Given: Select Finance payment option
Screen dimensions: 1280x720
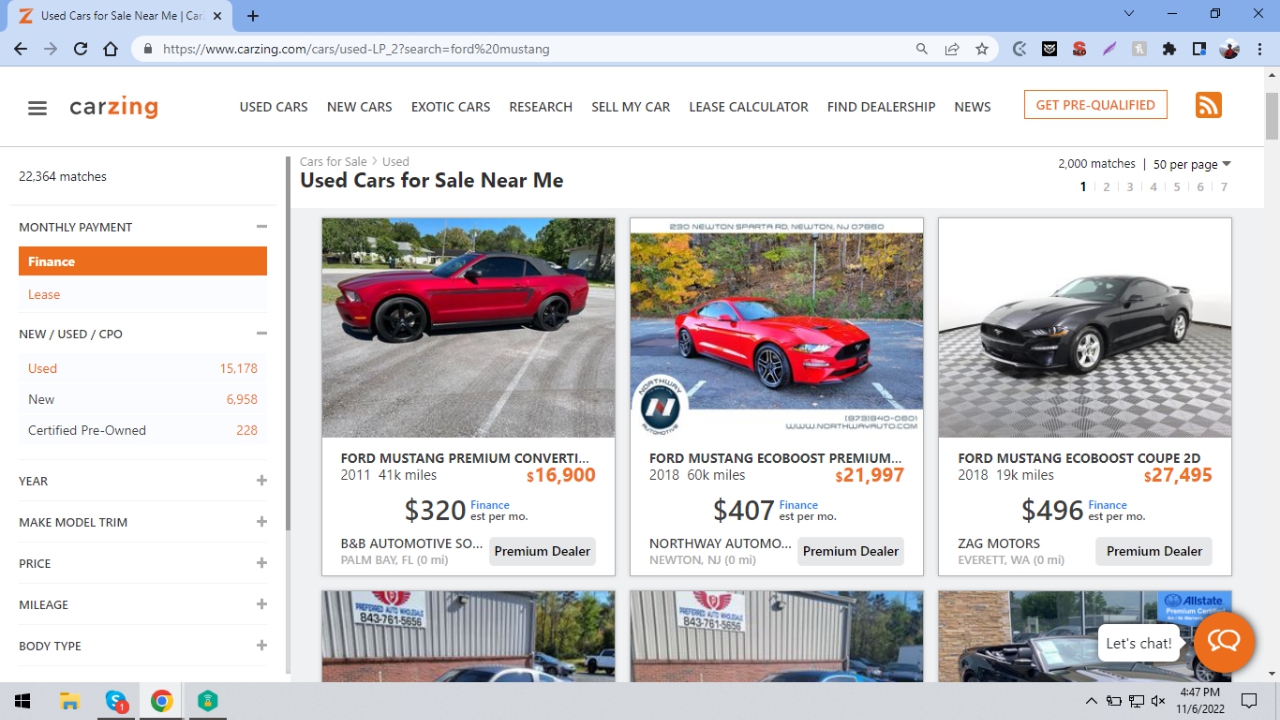Looking at the screenshot, I should 143,261.
